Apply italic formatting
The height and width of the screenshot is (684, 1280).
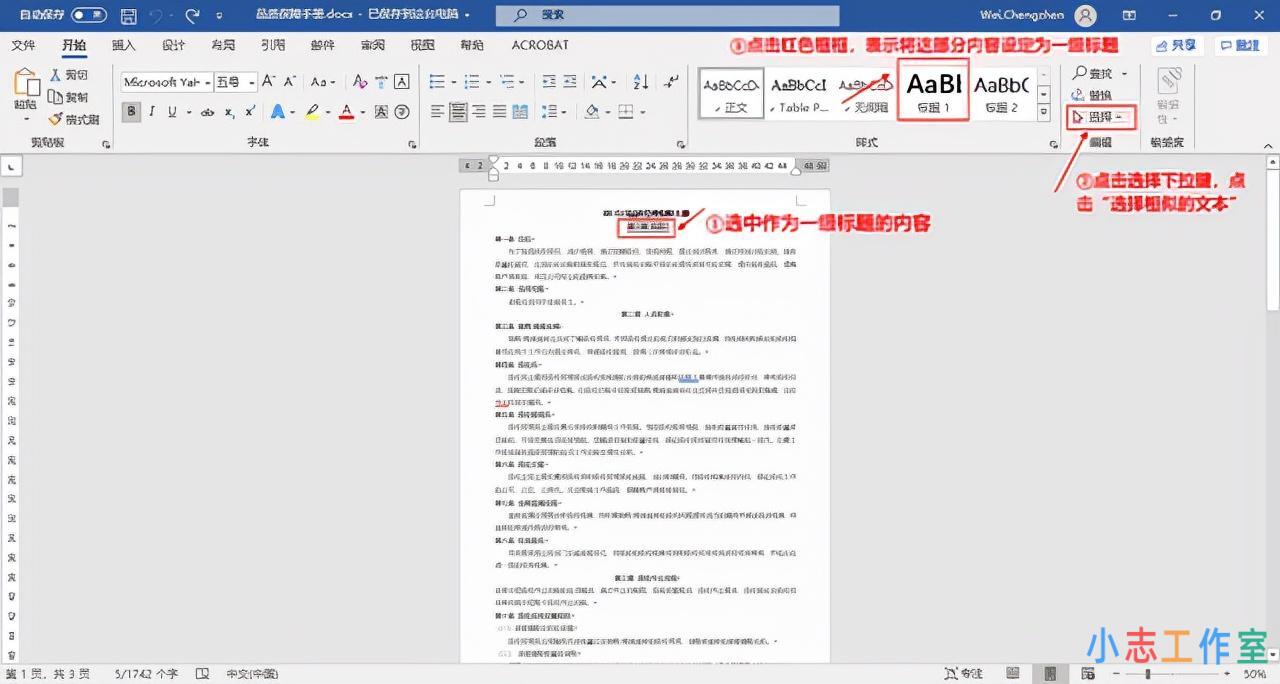pos(150,110)
